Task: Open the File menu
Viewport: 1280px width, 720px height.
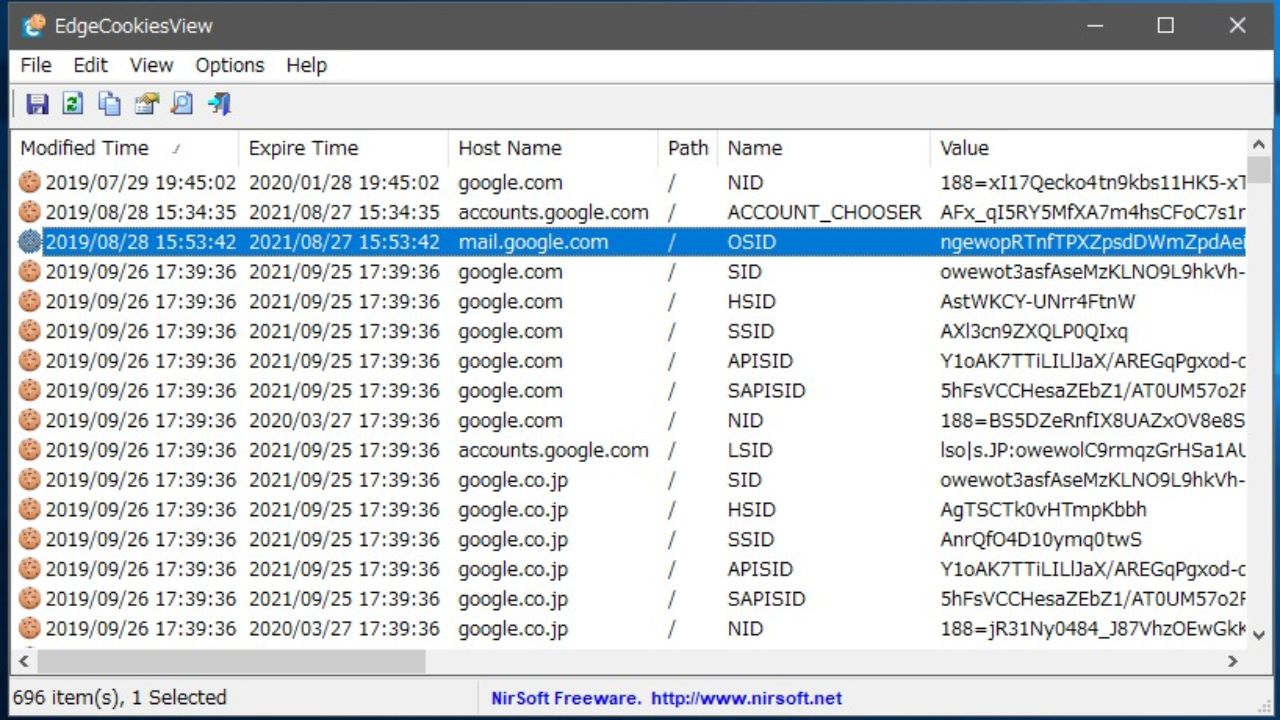Action: click(x=36, y=65)
